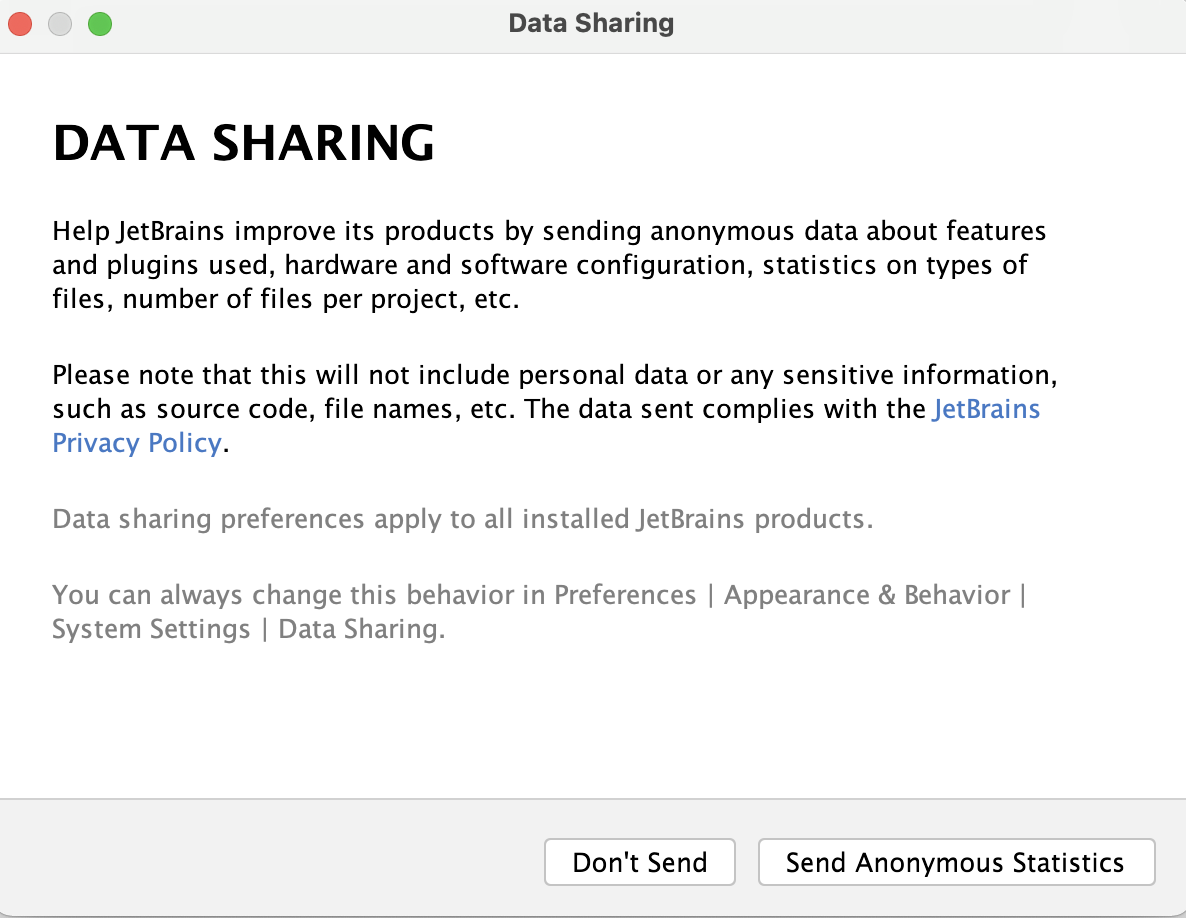Screen dimensions: 1186x918
Task: Click the 'Data sharing preferences apply' note
Action: coord(462,519)
